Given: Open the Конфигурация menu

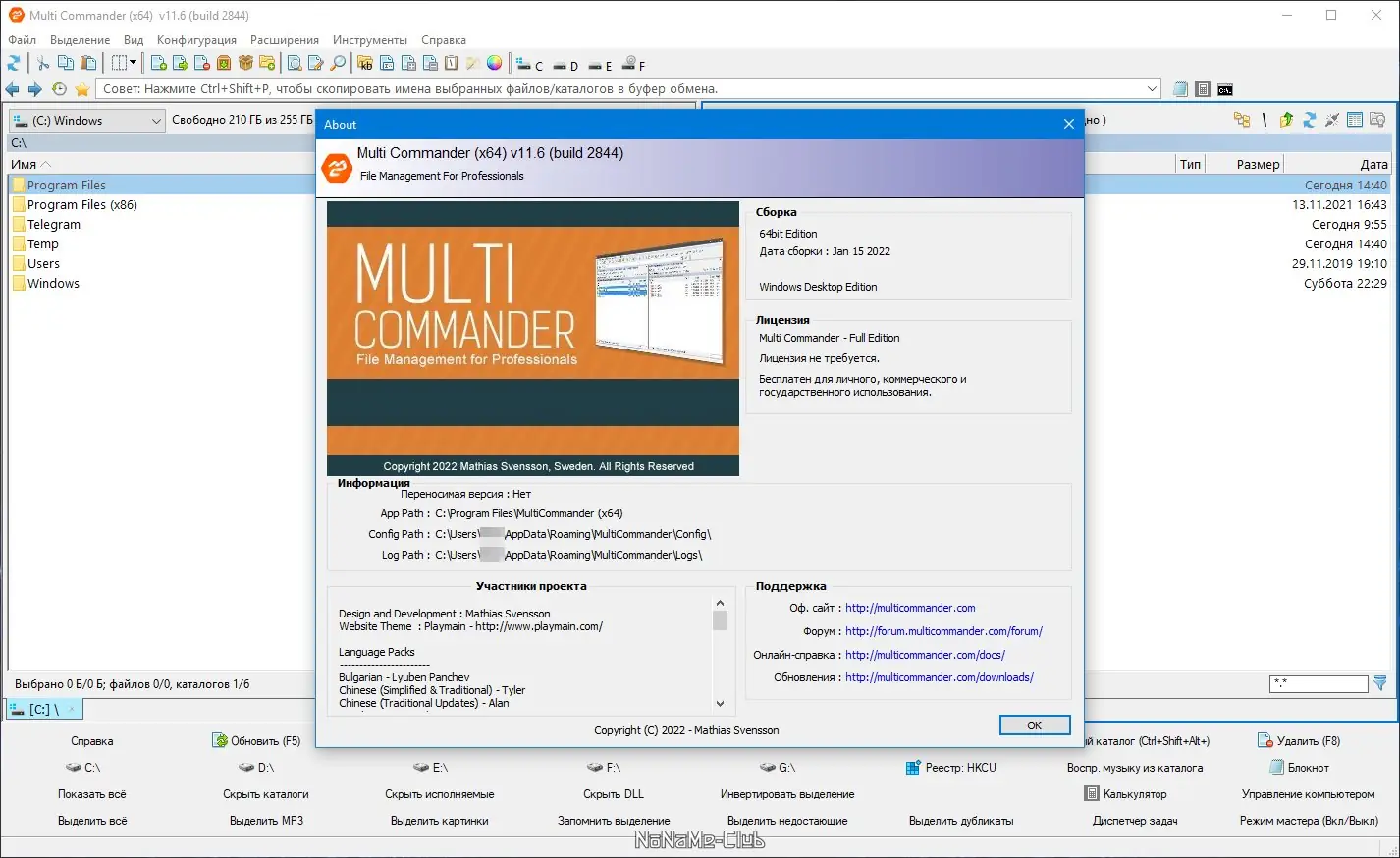Looking at the screenshot, I should click(x=196, y=40).
